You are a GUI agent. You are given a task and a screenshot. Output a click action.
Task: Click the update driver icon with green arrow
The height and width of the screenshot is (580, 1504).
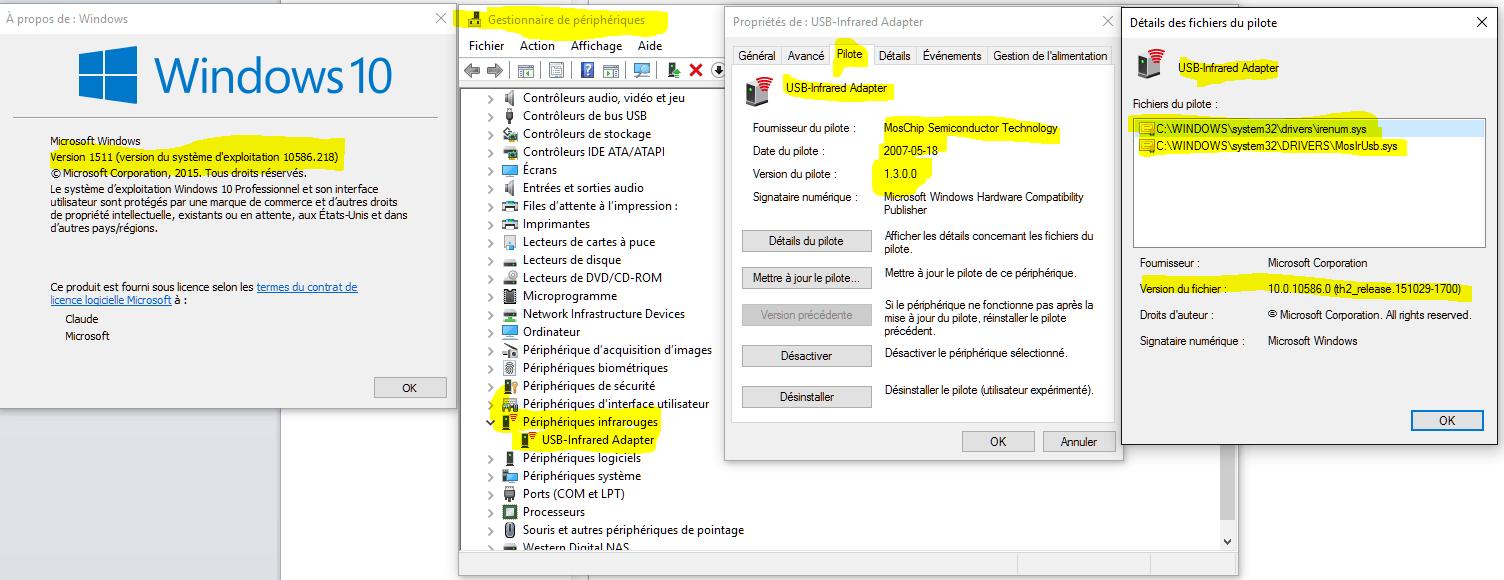(674, 70)
